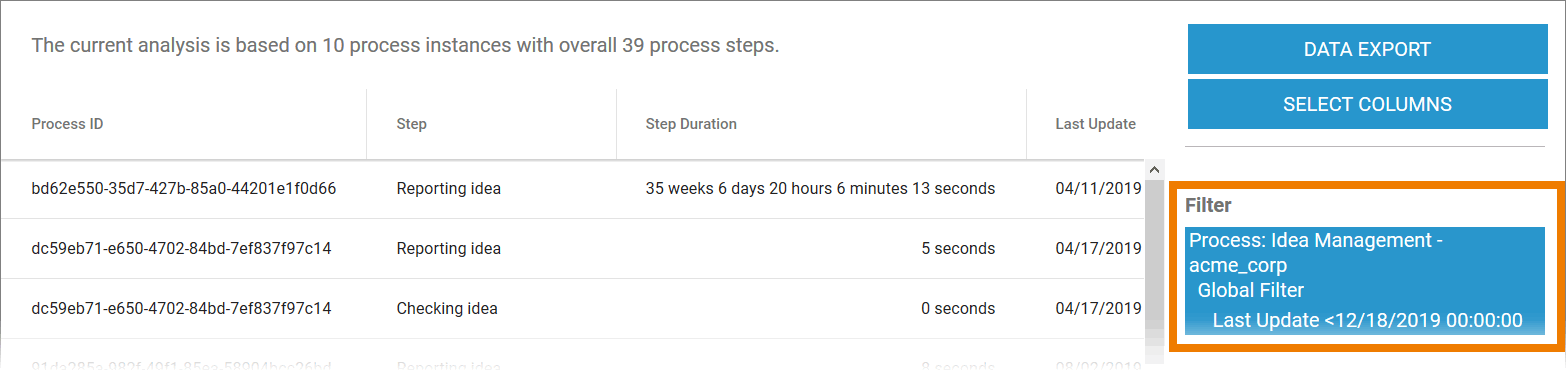Click the 35 weeks 6 days duration cell

(820, 188)
